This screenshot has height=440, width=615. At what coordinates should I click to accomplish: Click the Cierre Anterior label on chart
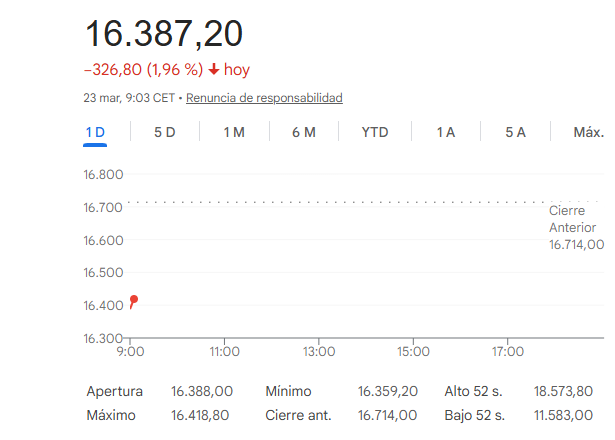pyautogui.click(x=572, y=220)
